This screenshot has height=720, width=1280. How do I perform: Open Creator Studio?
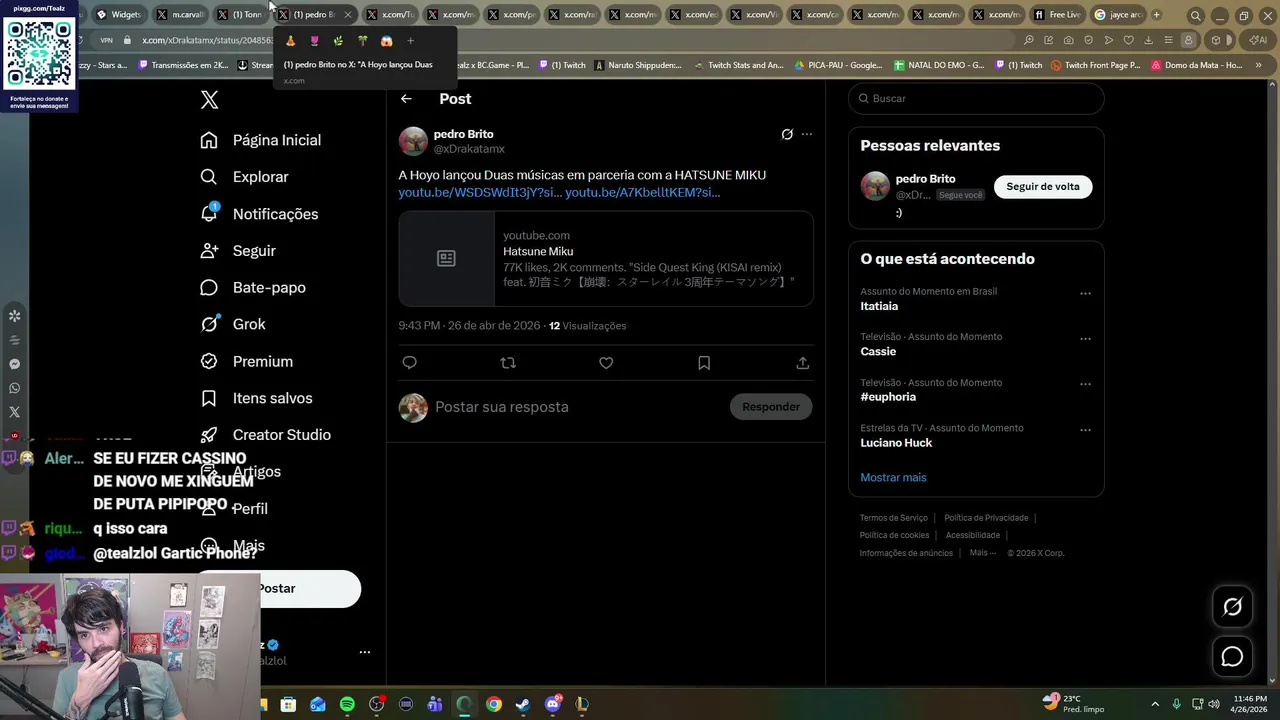click(265, 435)
